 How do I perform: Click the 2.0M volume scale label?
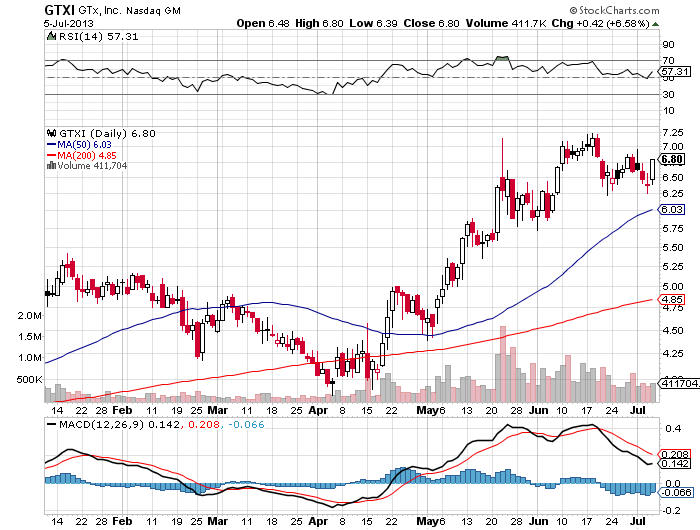(30, 315)
